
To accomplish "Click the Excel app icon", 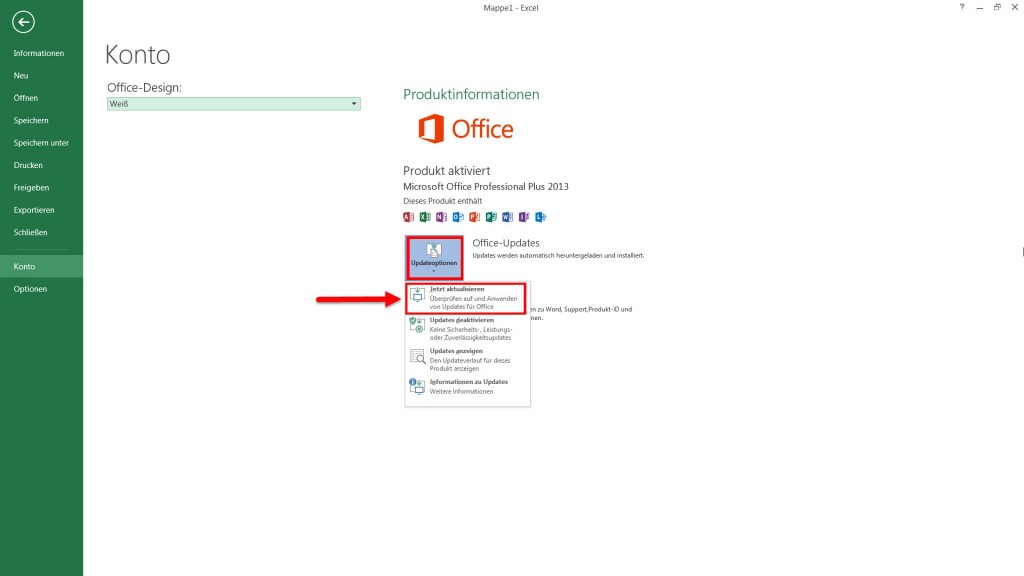I will coord(424,216).
